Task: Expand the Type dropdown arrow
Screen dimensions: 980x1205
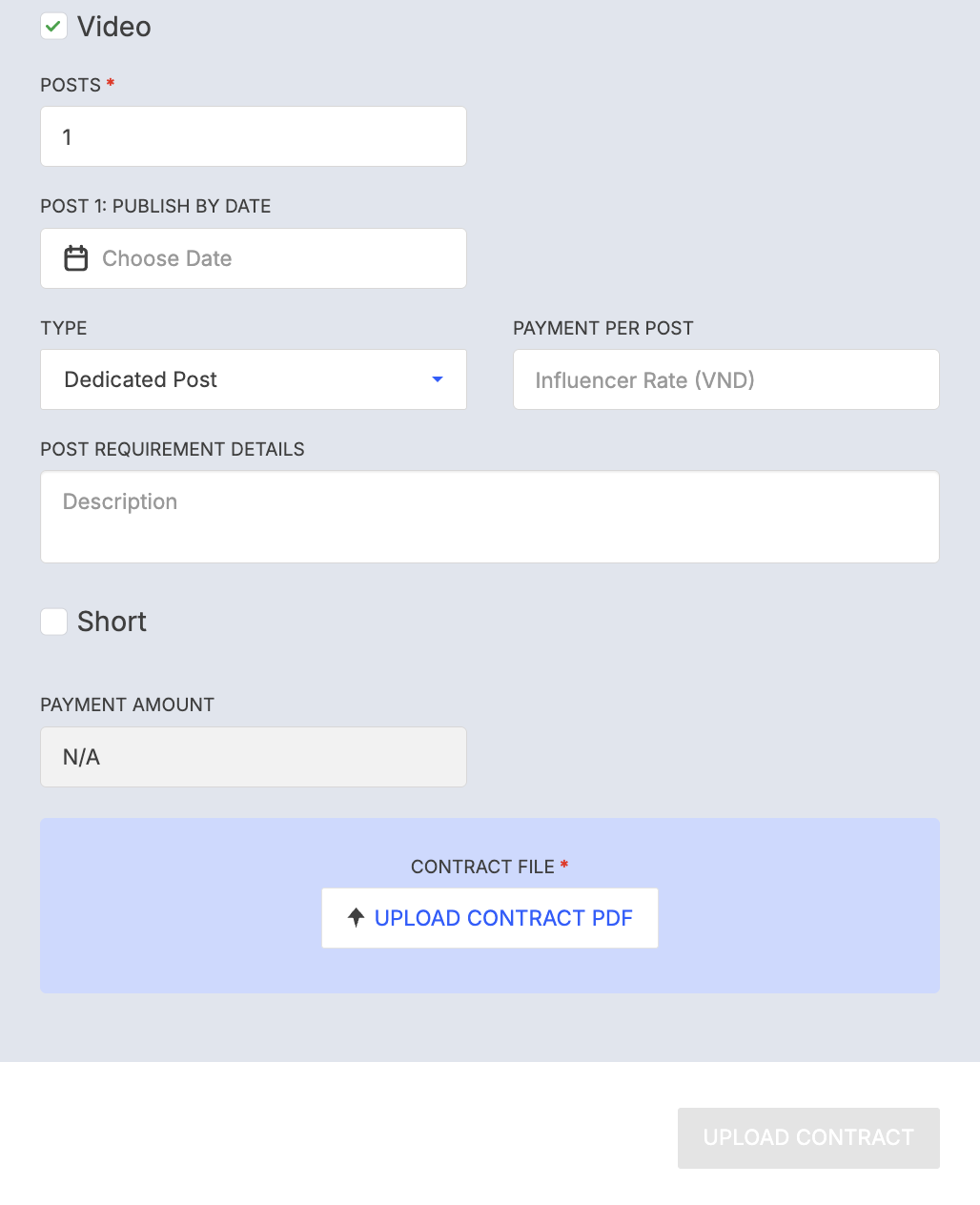Action: 438,379
